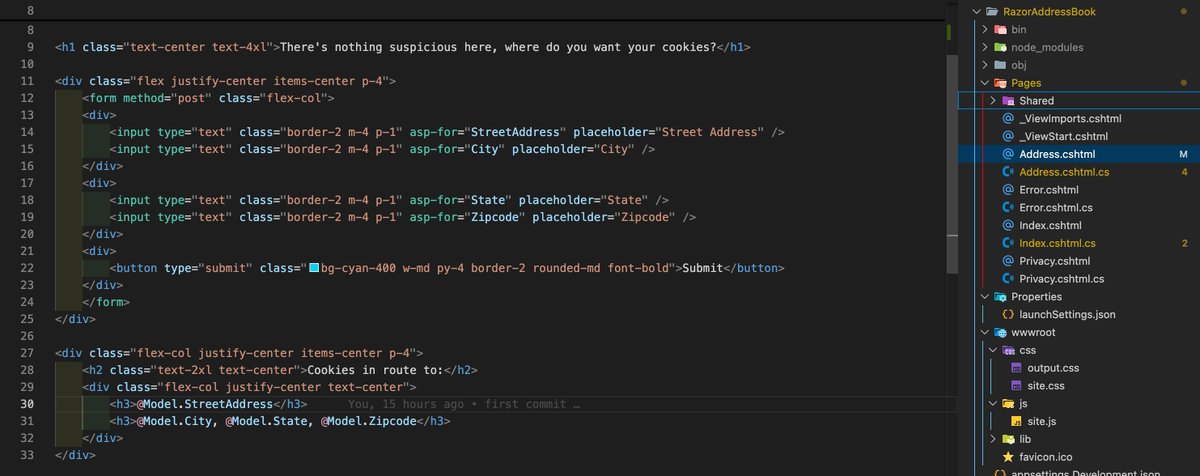Click line number 30 in the gutter
This screenshot has width=1200, height=476.
pyautogui.click(x=28, y=404)
